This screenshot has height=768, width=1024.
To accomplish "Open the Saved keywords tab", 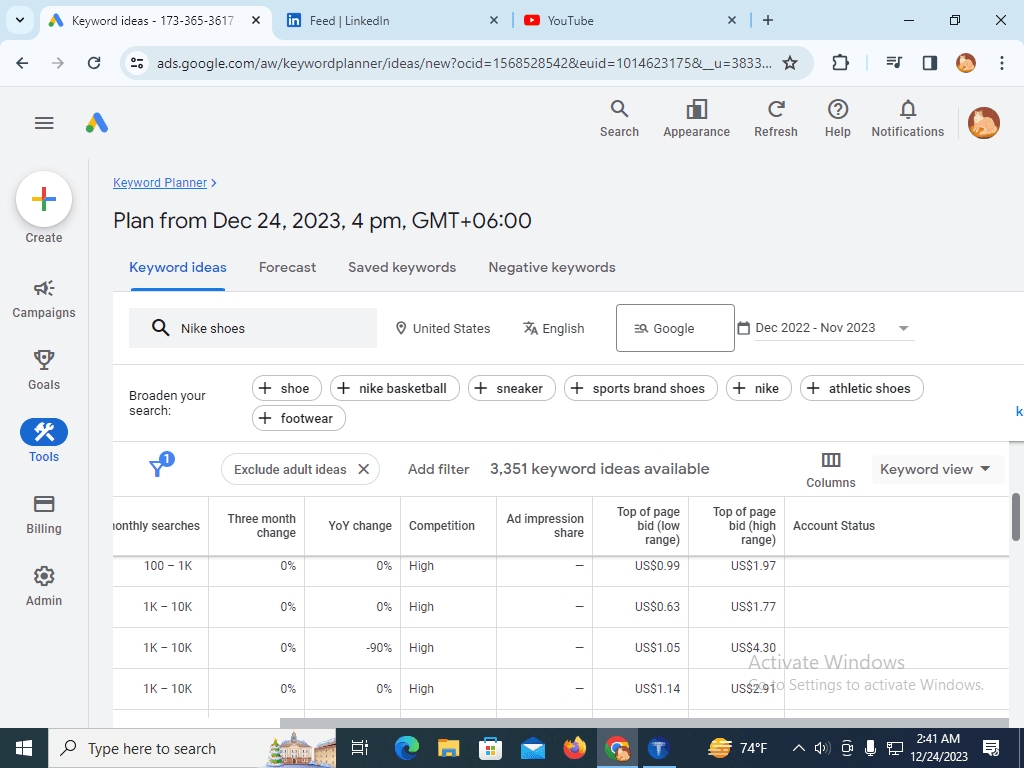I will tap(402, 267).
